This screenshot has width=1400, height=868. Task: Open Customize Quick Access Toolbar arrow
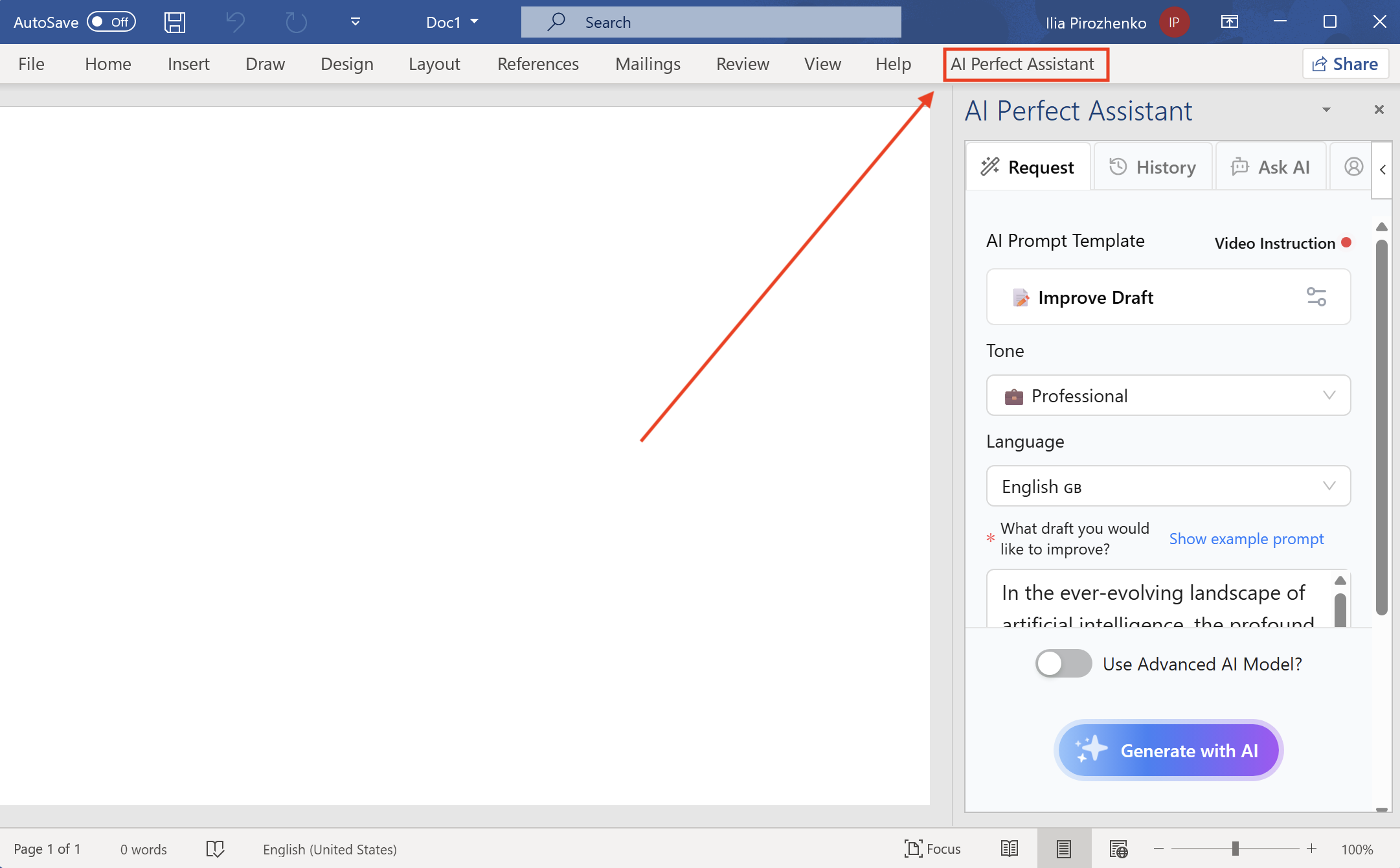click(x=356, y=22)
